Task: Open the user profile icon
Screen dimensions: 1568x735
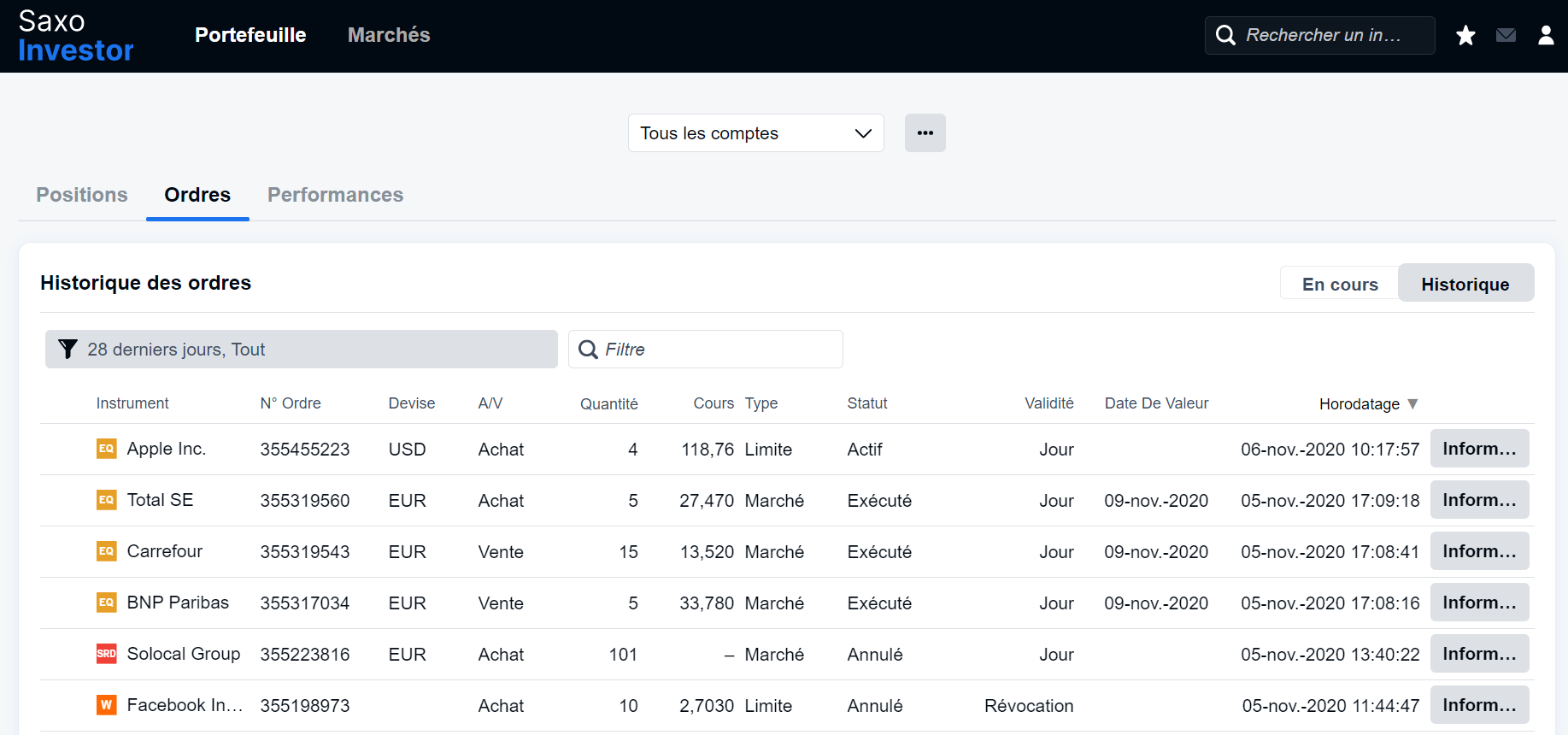Action: 1546,35
